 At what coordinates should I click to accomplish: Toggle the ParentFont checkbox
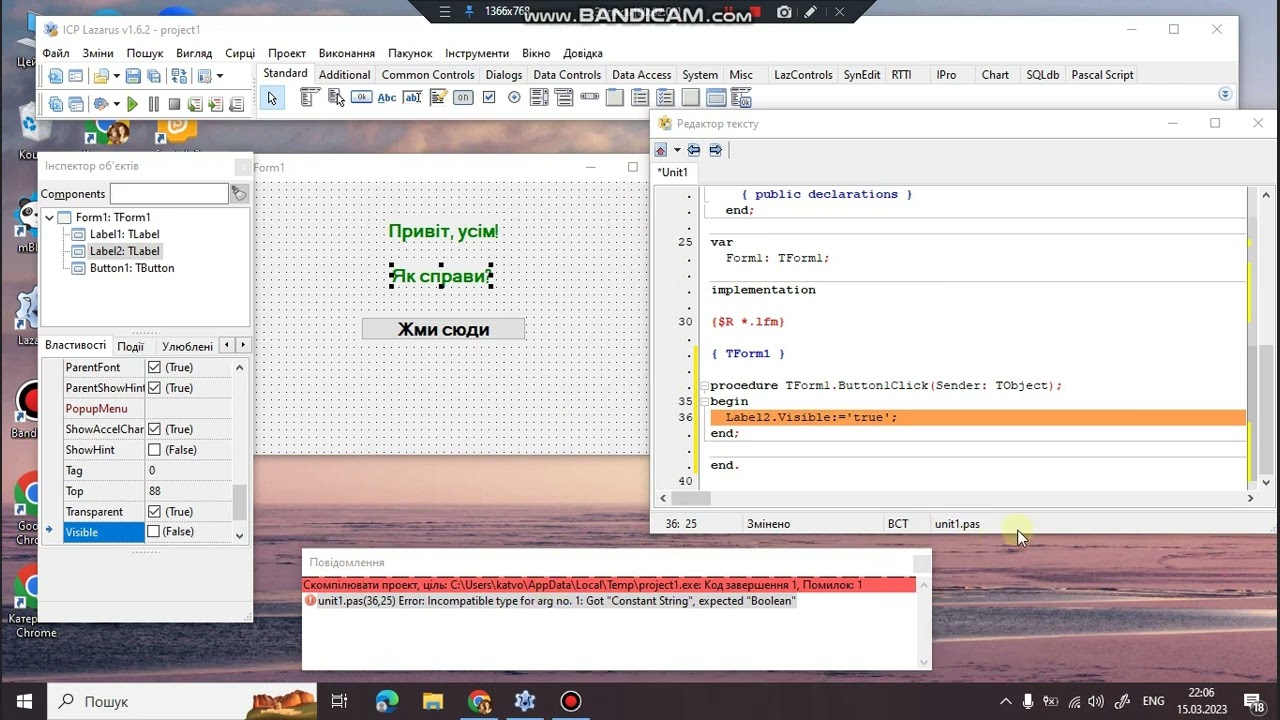(154, 367)
